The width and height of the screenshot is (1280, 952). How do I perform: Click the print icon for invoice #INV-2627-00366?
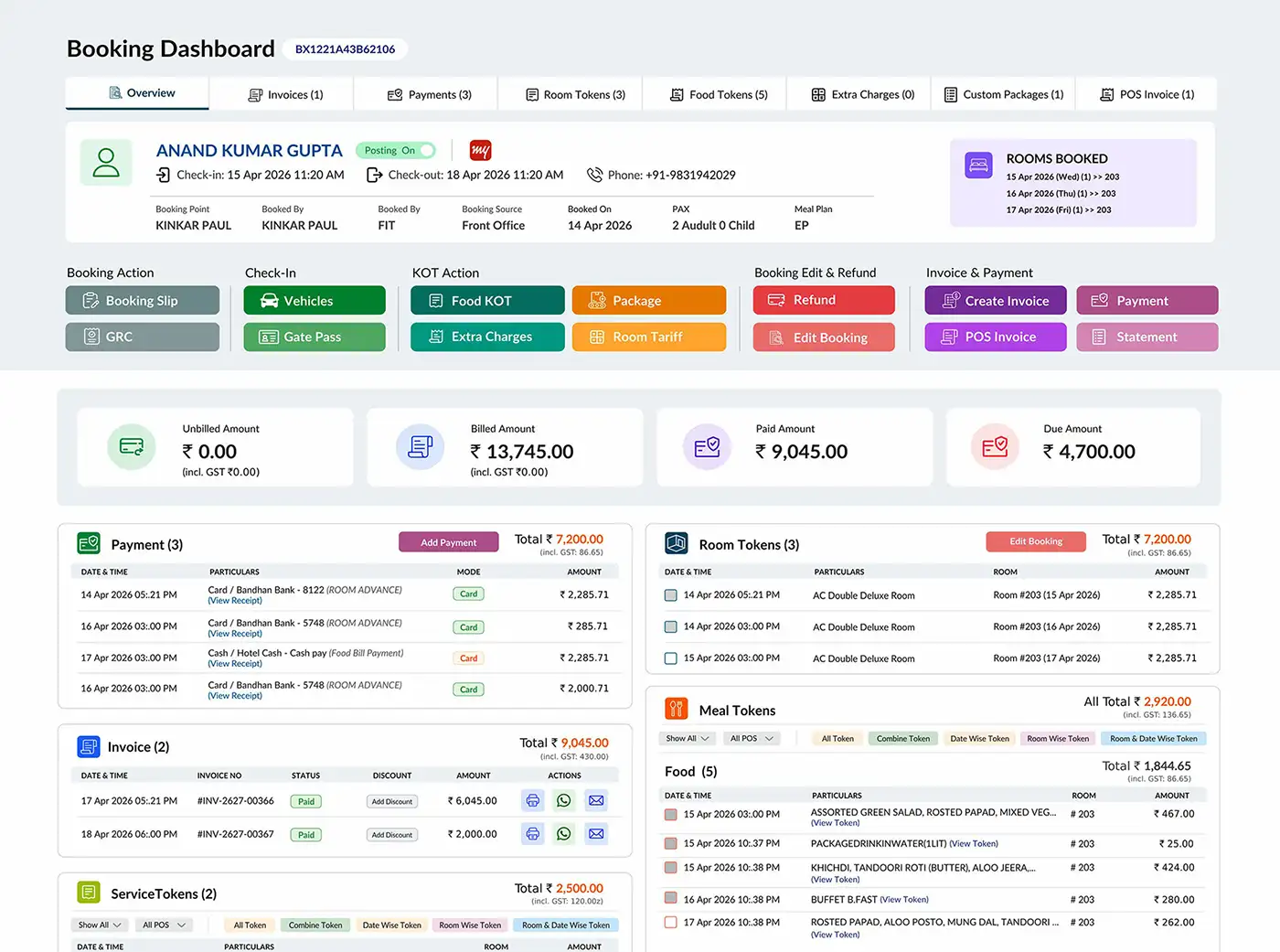point(533,801)
